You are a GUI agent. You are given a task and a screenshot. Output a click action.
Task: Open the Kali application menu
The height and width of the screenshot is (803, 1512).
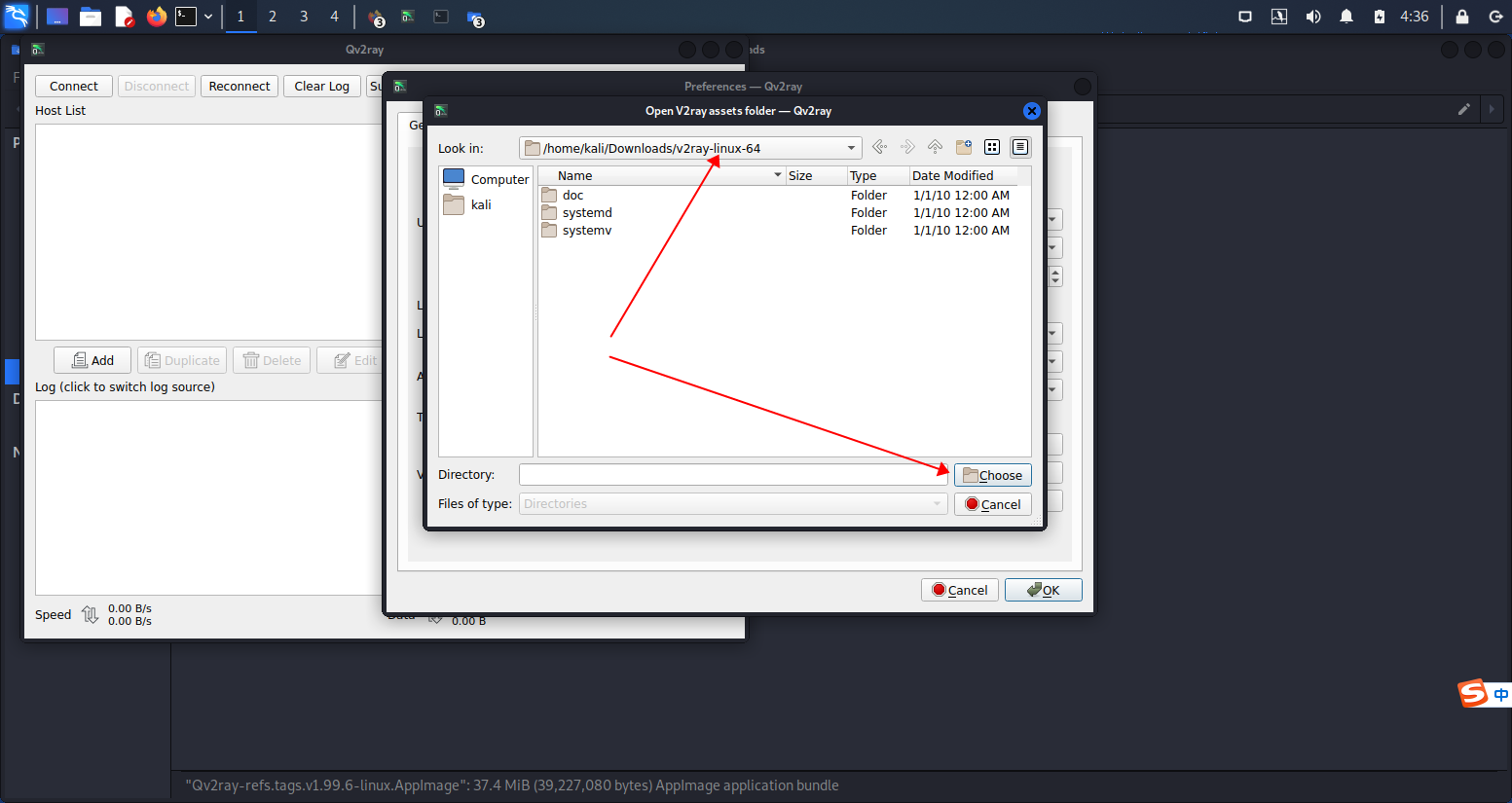tap(18, 17)
